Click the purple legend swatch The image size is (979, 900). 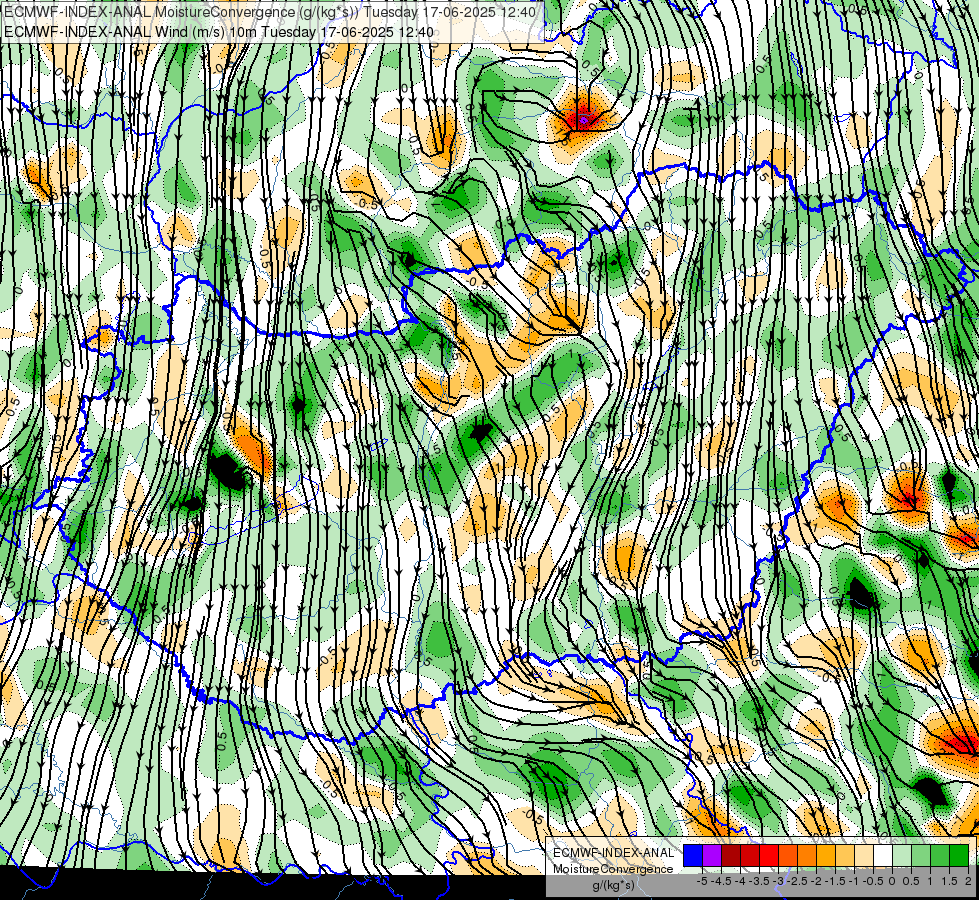[712, 856]
